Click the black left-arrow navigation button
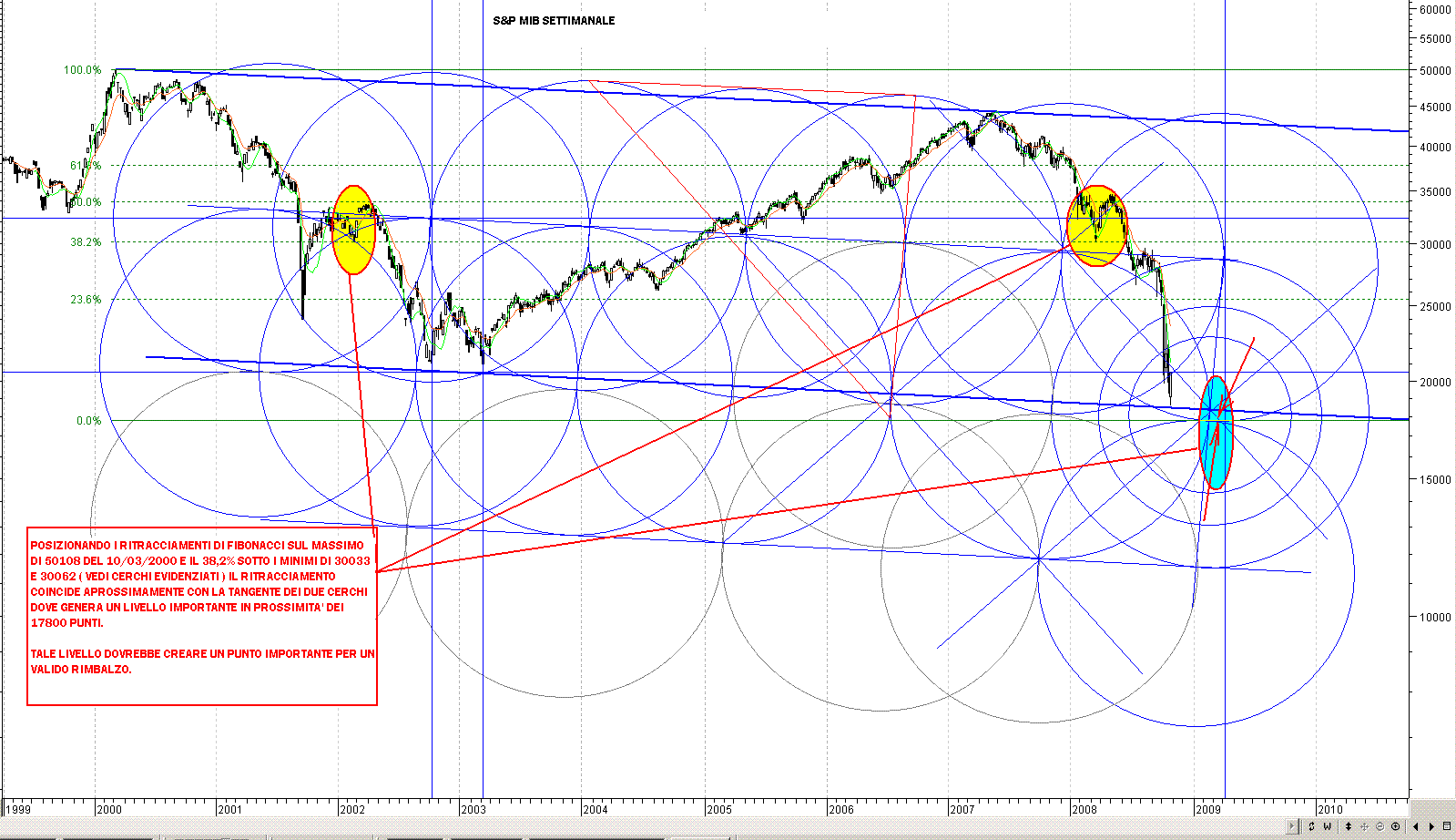The width and height of the screenshot is (1456, 840). click(x=1416, y=826)
